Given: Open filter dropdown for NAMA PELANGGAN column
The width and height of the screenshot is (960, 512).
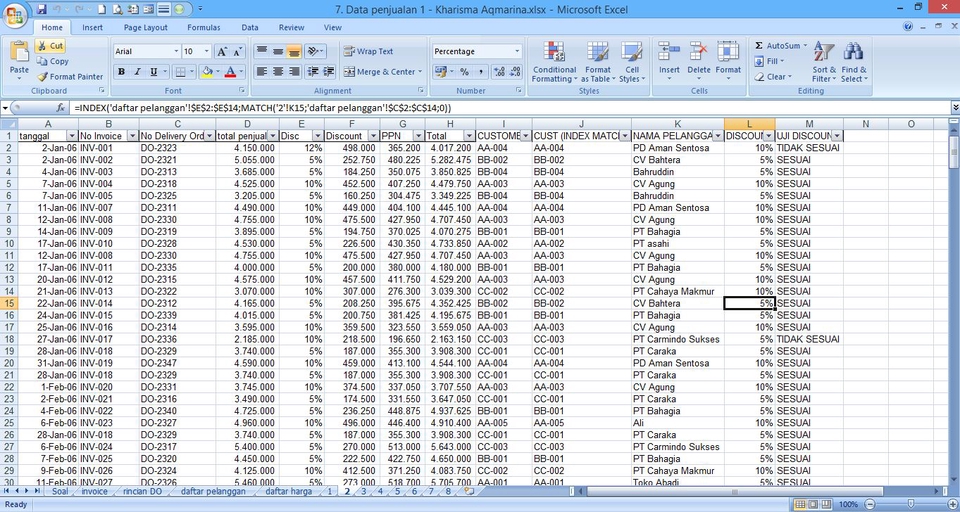Looking at the screenshot, I should [718, 136].
